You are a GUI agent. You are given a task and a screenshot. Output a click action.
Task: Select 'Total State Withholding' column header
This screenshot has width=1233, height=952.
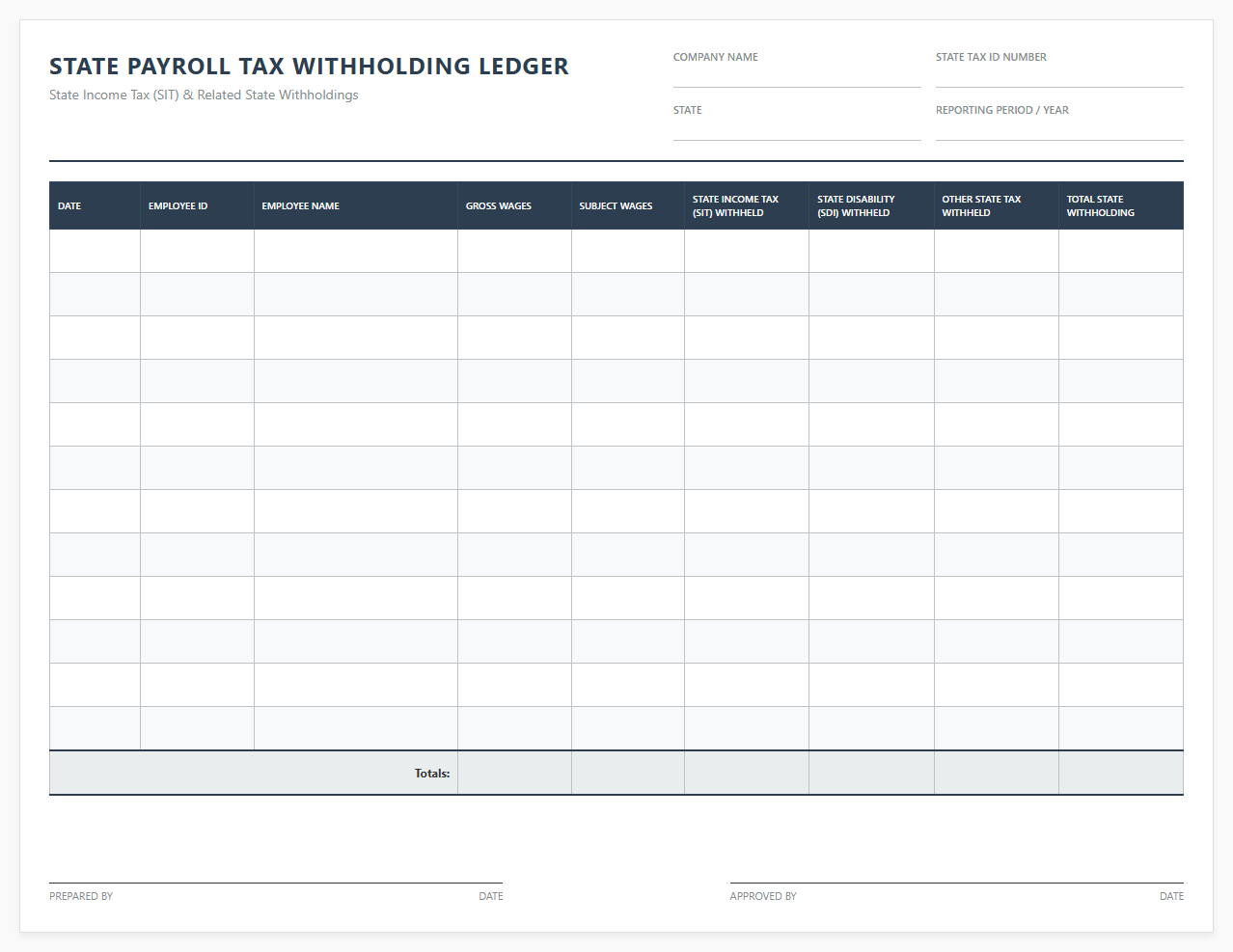1121,205
